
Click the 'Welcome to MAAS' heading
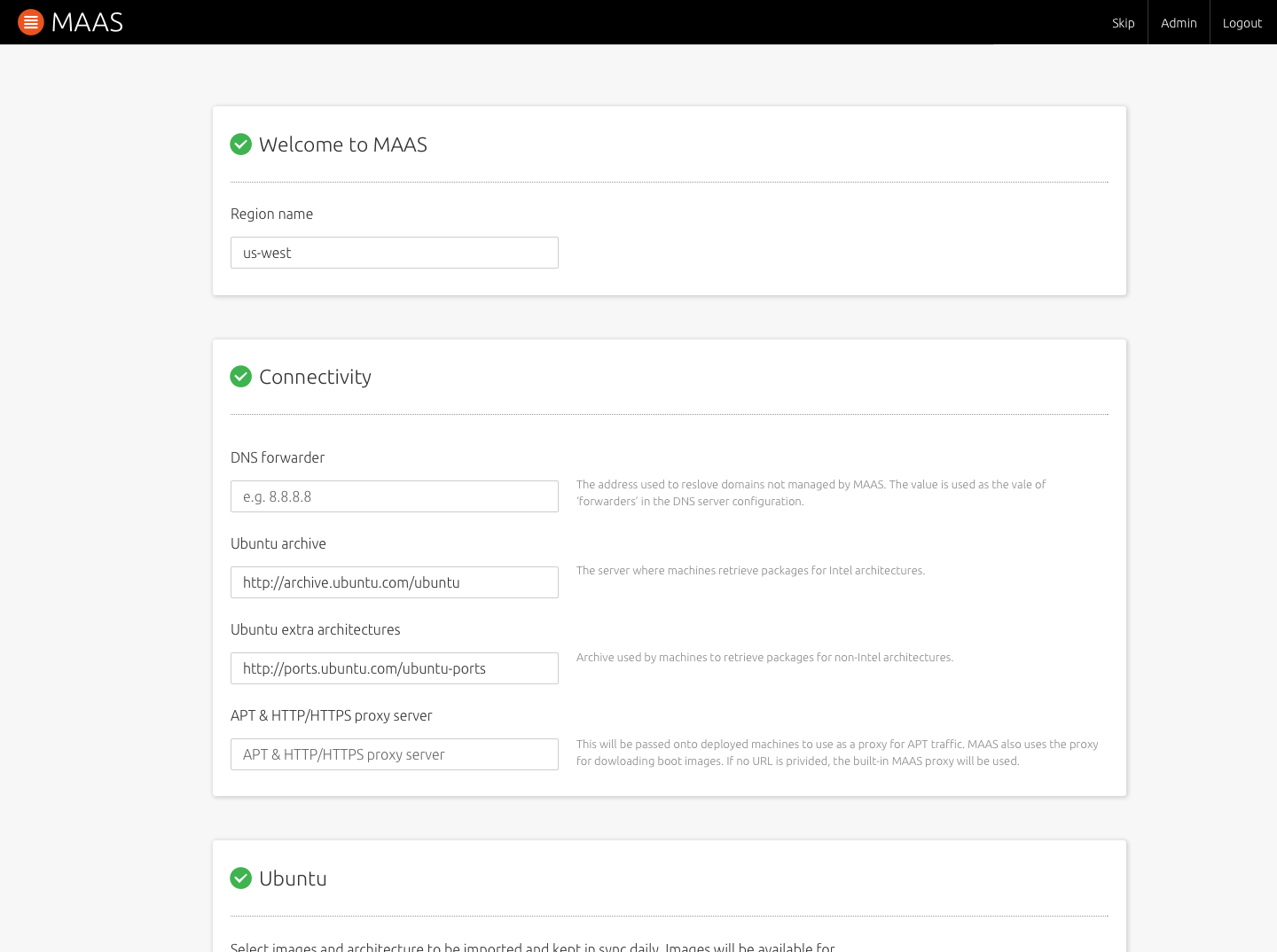point(343,144)
